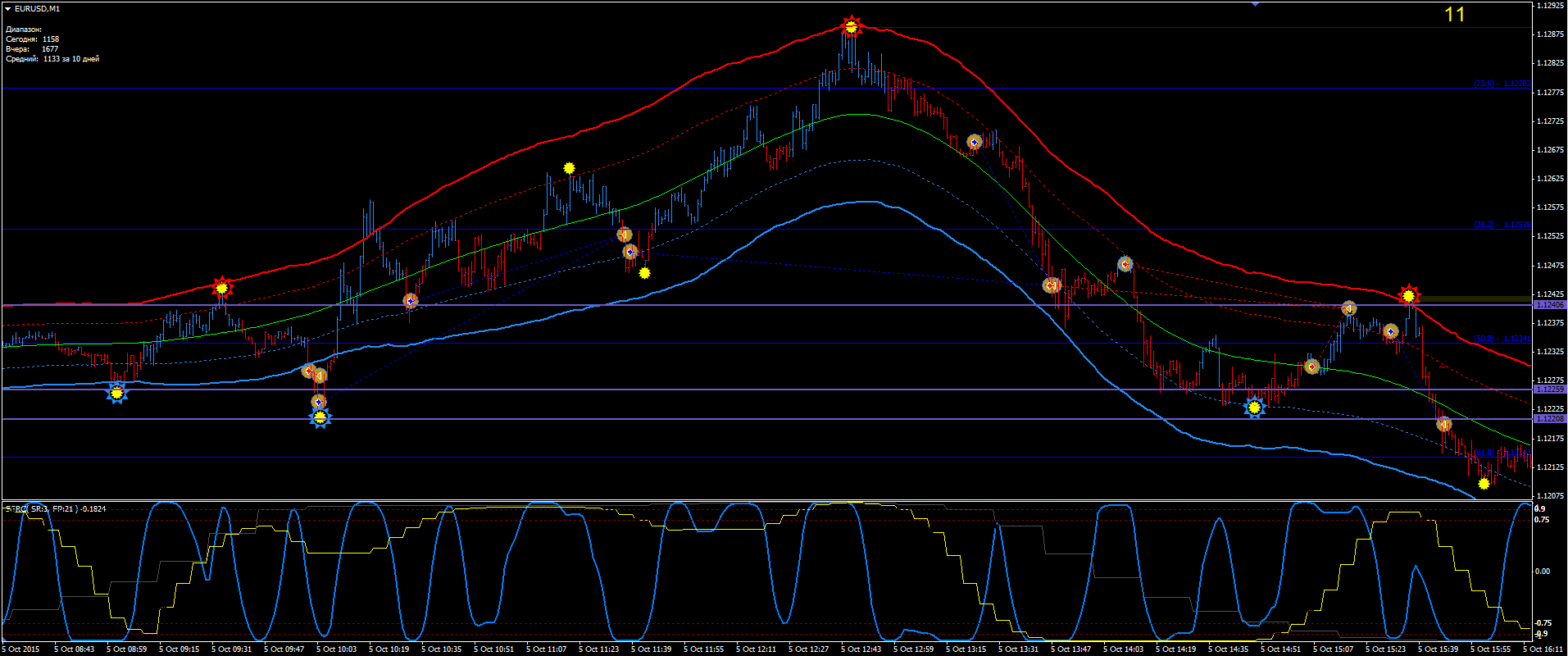Click the (50.0) - 1.12341 Fibonacci label
Image resolution: width=1568 pixels, height=656 pixels.
1502,339
